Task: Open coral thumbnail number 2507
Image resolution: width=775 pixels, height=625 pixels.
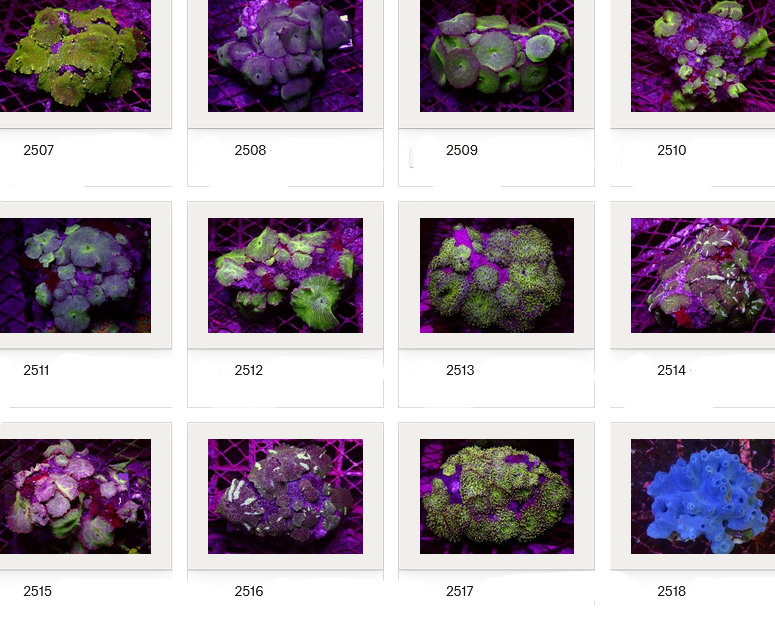Action: [75, 55]
